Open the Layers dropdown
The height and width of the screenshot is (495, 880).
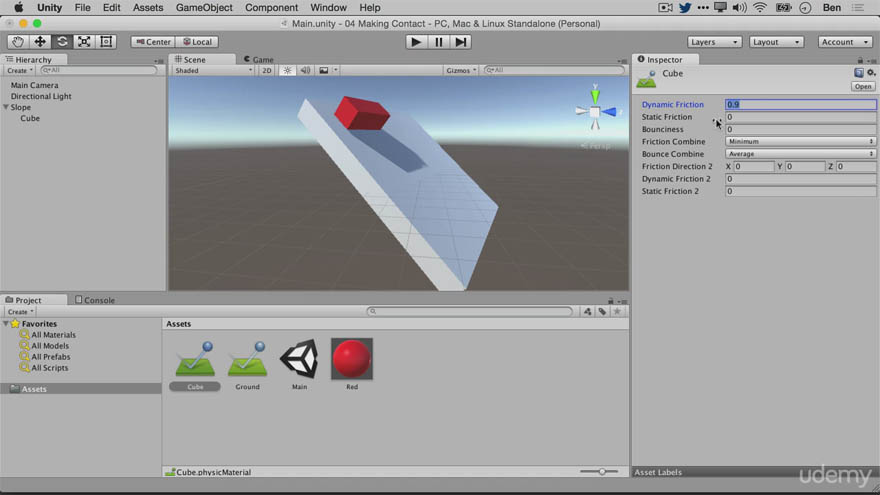pos(714,42)
